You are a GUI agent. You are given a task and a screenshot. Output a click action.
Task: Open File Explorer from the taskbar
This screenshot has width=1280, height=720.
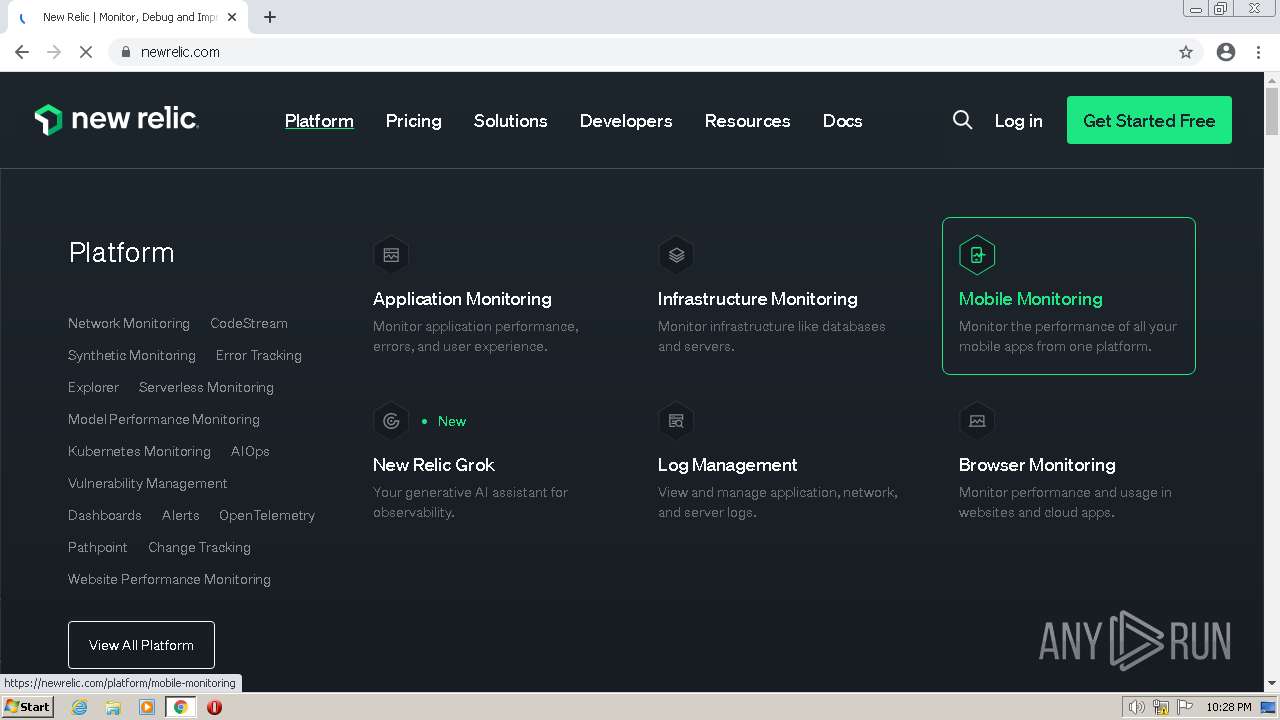tap(113, 707)
